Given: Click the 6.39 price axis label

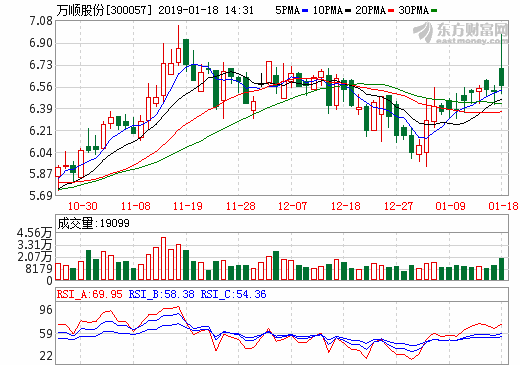Looking at the screenshot, I should pos(41,109).
